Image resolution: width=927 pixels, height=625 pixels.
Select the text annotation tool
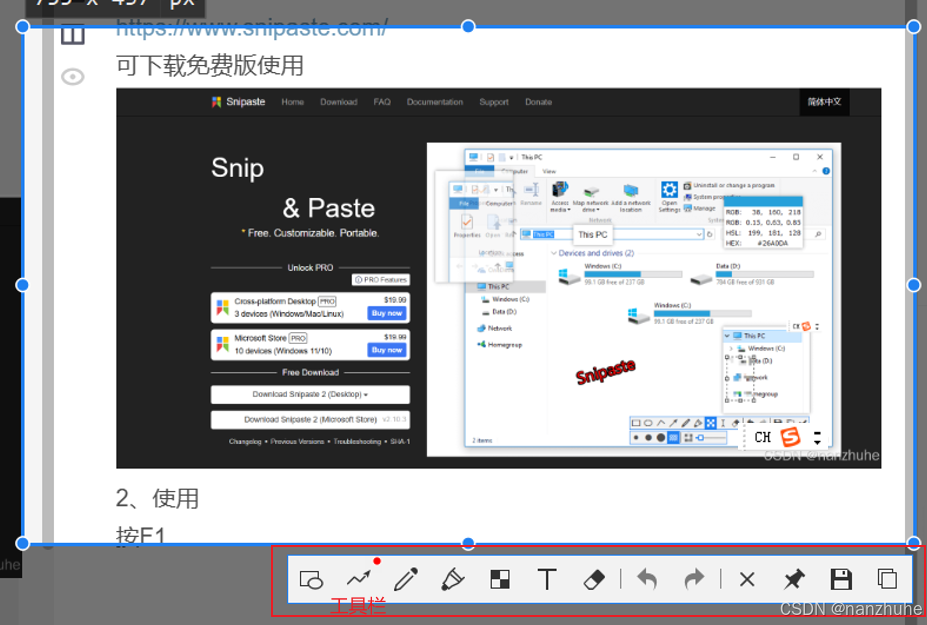point(547,579)
